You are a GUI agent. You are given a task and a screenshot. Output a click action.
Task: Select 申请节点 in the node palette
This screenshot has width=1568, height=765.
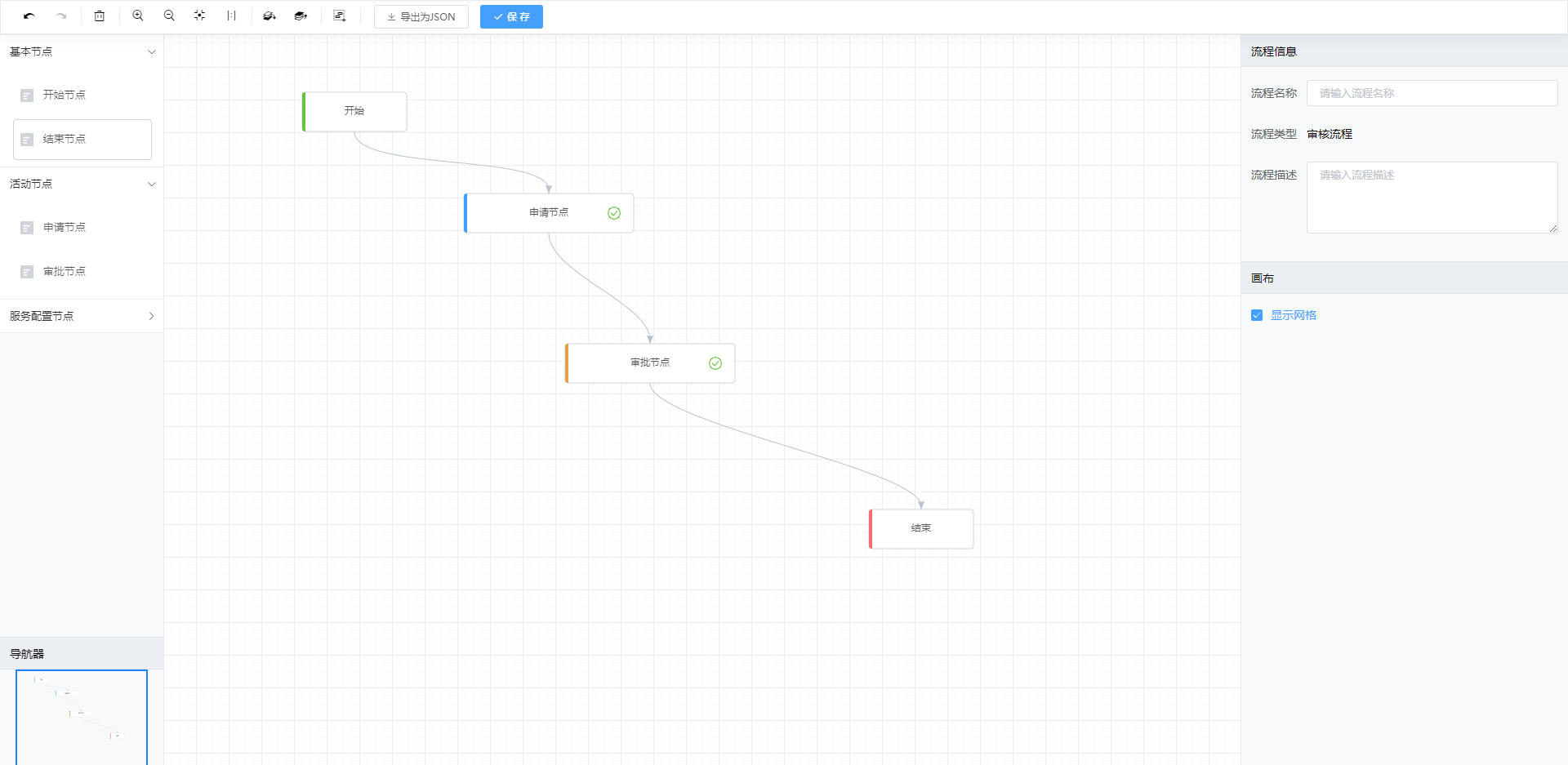tap(82, 228)
